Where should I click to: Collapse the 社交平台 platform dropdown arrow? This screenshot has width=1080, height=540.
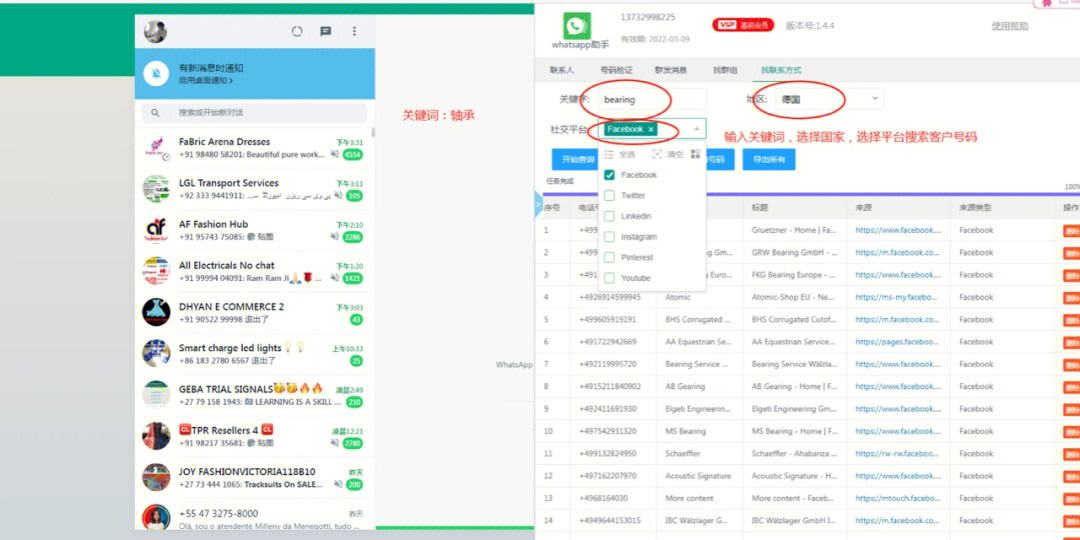[696, 129]
